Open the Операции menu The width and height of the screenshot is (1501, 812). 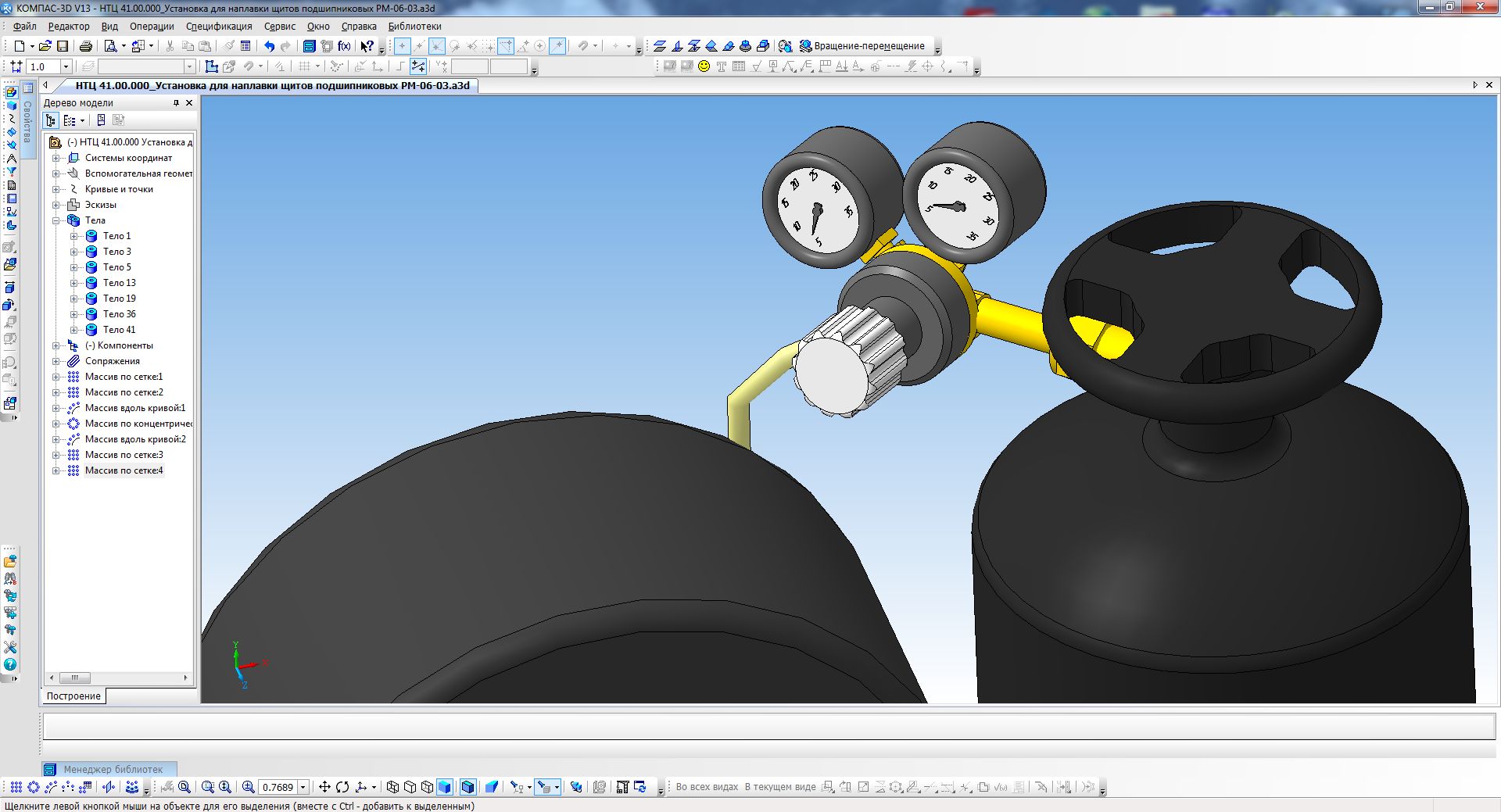coord(152,26)
